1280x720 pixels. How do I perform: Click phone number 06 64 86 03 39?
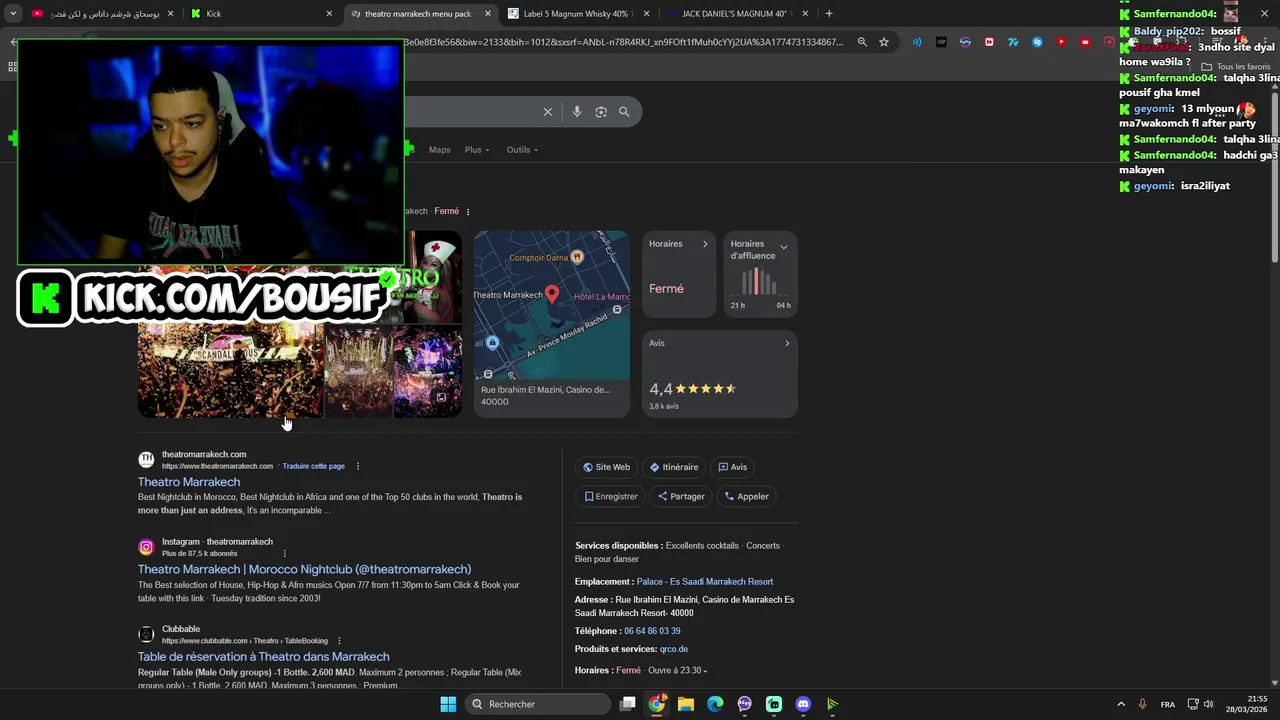(x=652, y=631)
